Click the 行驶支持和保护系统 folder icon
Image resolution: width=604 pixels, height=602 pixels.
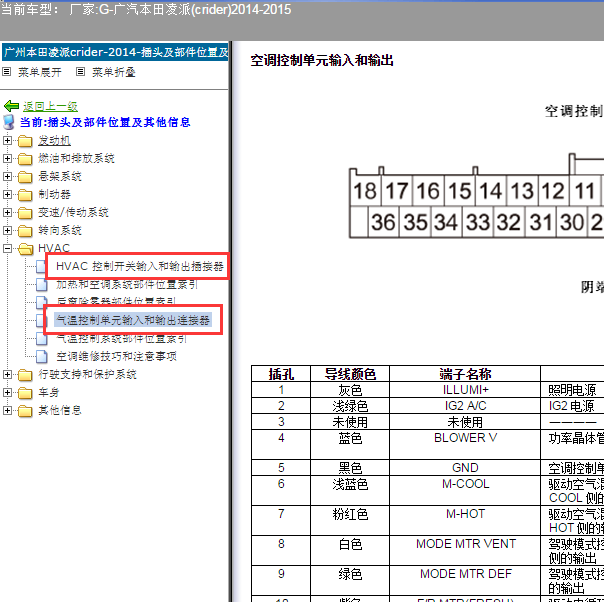(25, 375)
